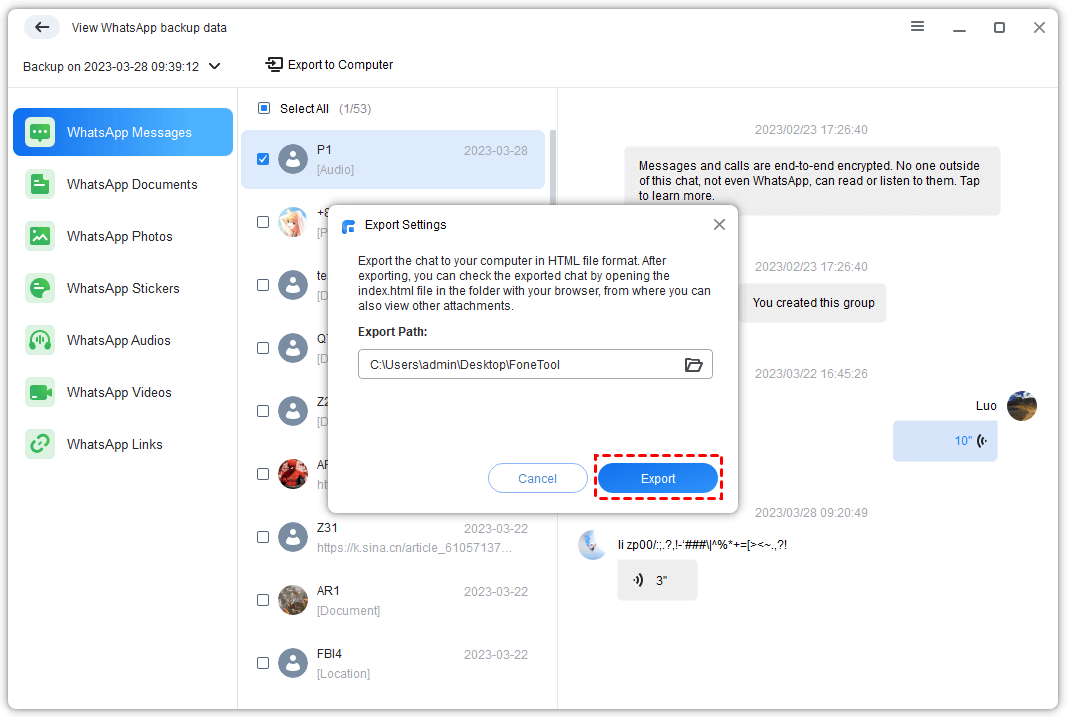Viewport: 1071px width, 717px height.
Task: Browse folder icon in Export Path
Action: tap(693, 365)
